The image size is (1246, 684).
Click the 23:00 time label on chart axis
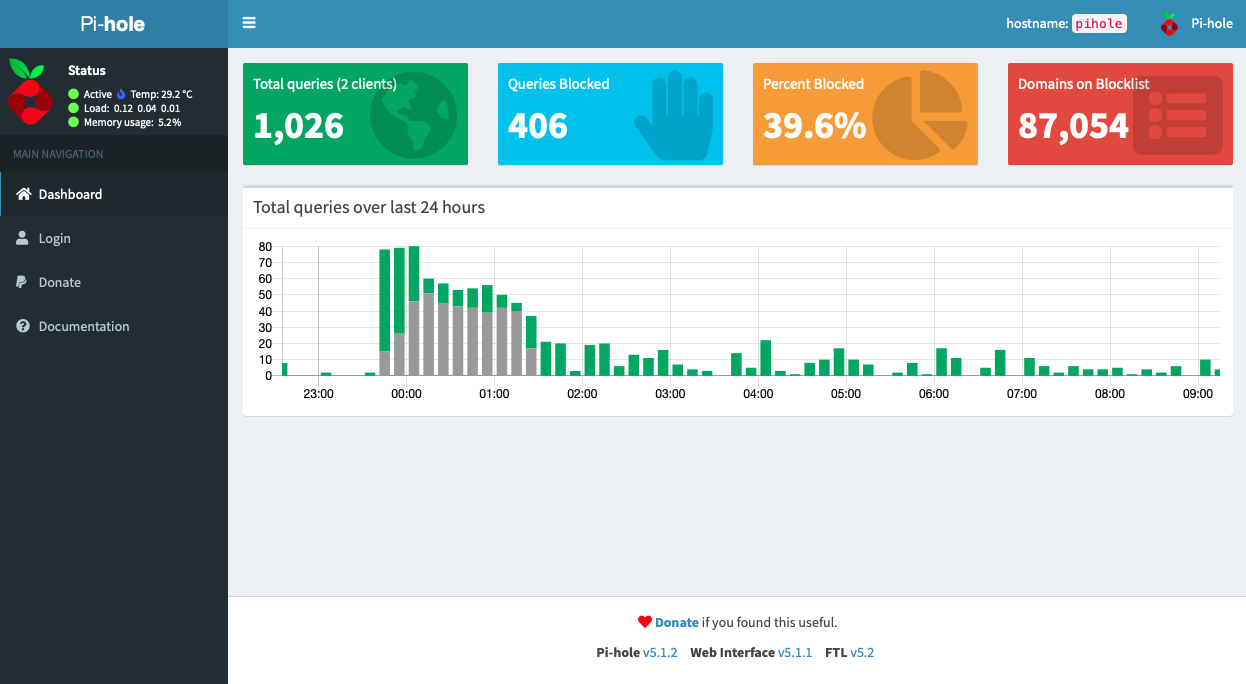point(318,394)
